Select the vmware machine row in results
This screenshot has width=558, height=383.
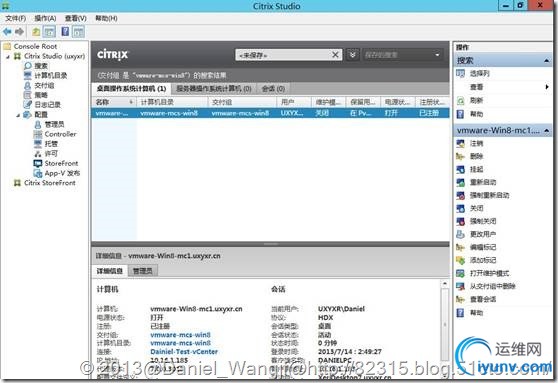tap(270, 113)
